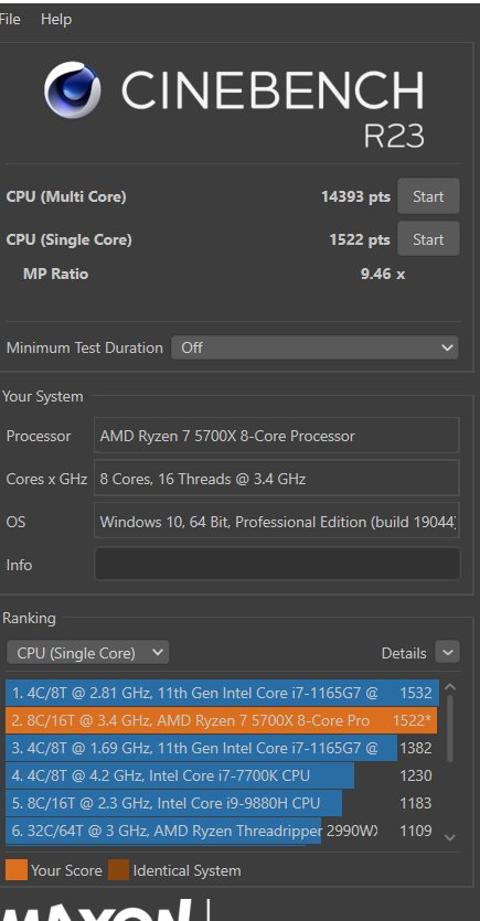The image size is (480, 921).
Task: Click the scroll-down arrow in the Ranking list
Action: (449, 838)
